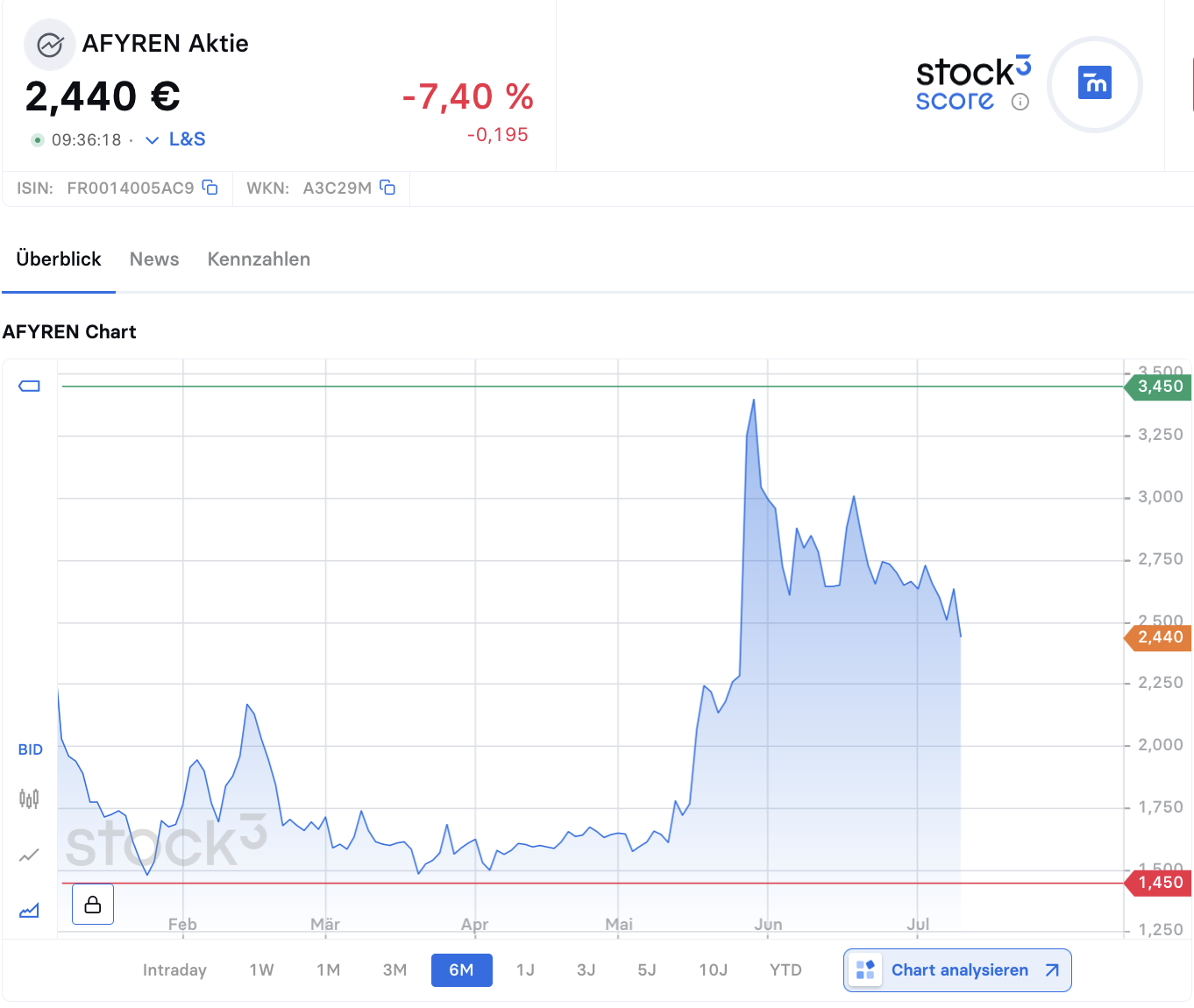This screenshot has height=1008, width=1194.
Task: Copy the WKN A3C29M
Action: click(x=387, y=188)
